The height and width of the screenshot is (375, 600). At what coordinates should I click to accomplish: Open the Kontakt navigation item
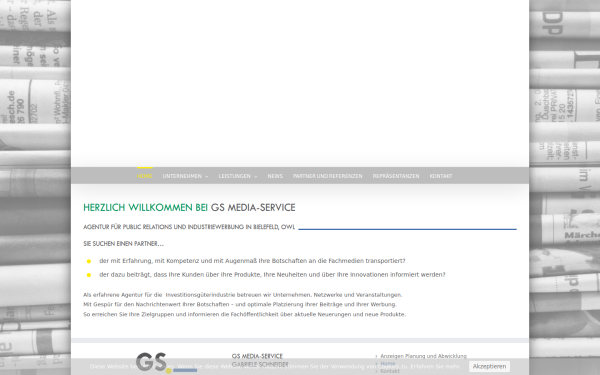(441, 176)
